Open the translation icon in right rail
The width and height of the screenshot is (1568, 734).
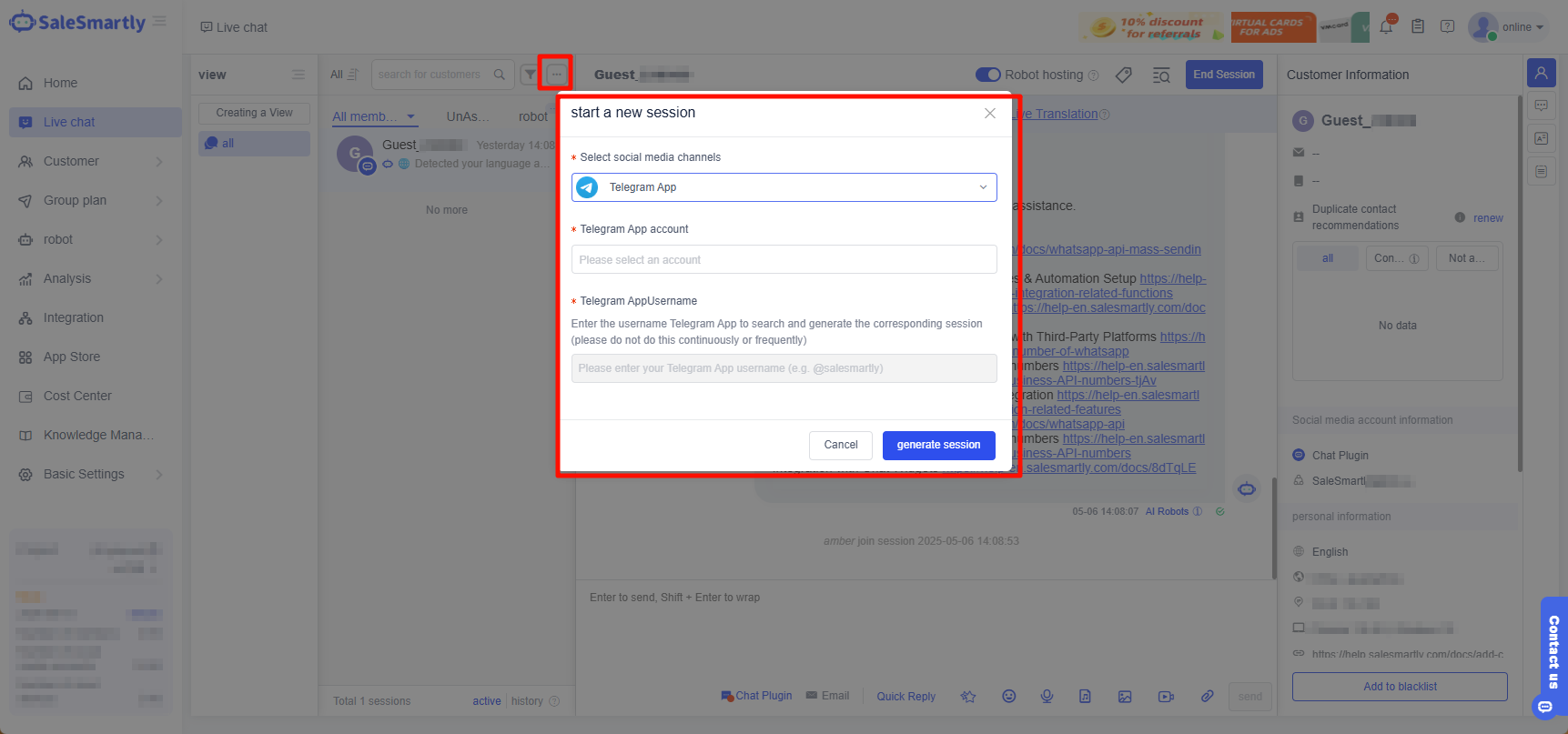(x=1541, y=138)
